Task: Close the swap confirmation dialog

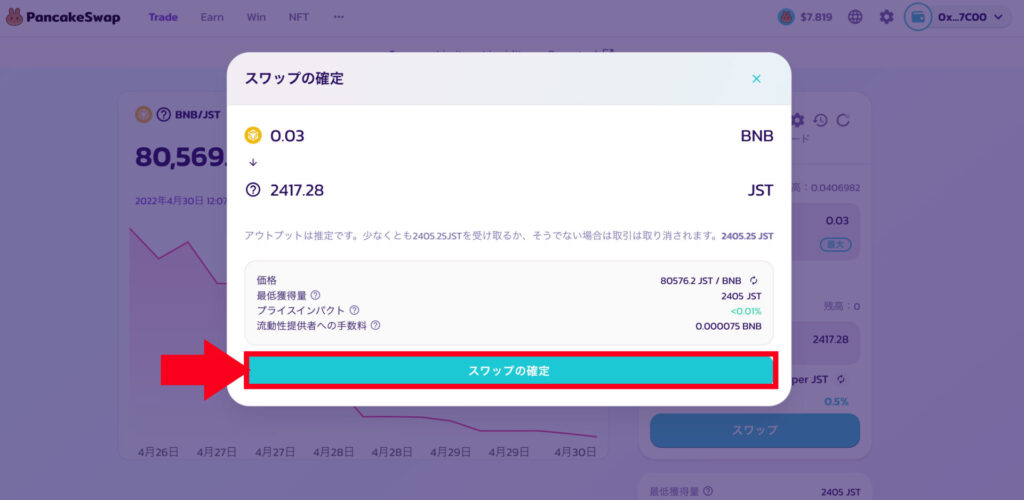Action: pos(756,79)
